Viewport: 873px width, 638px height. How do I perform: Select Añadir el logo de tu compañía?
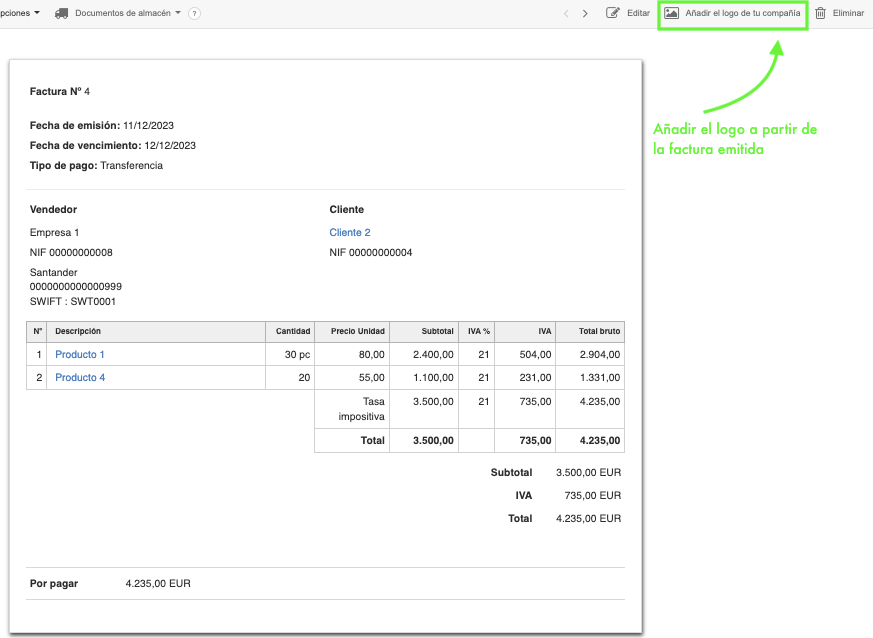[742, 14]
